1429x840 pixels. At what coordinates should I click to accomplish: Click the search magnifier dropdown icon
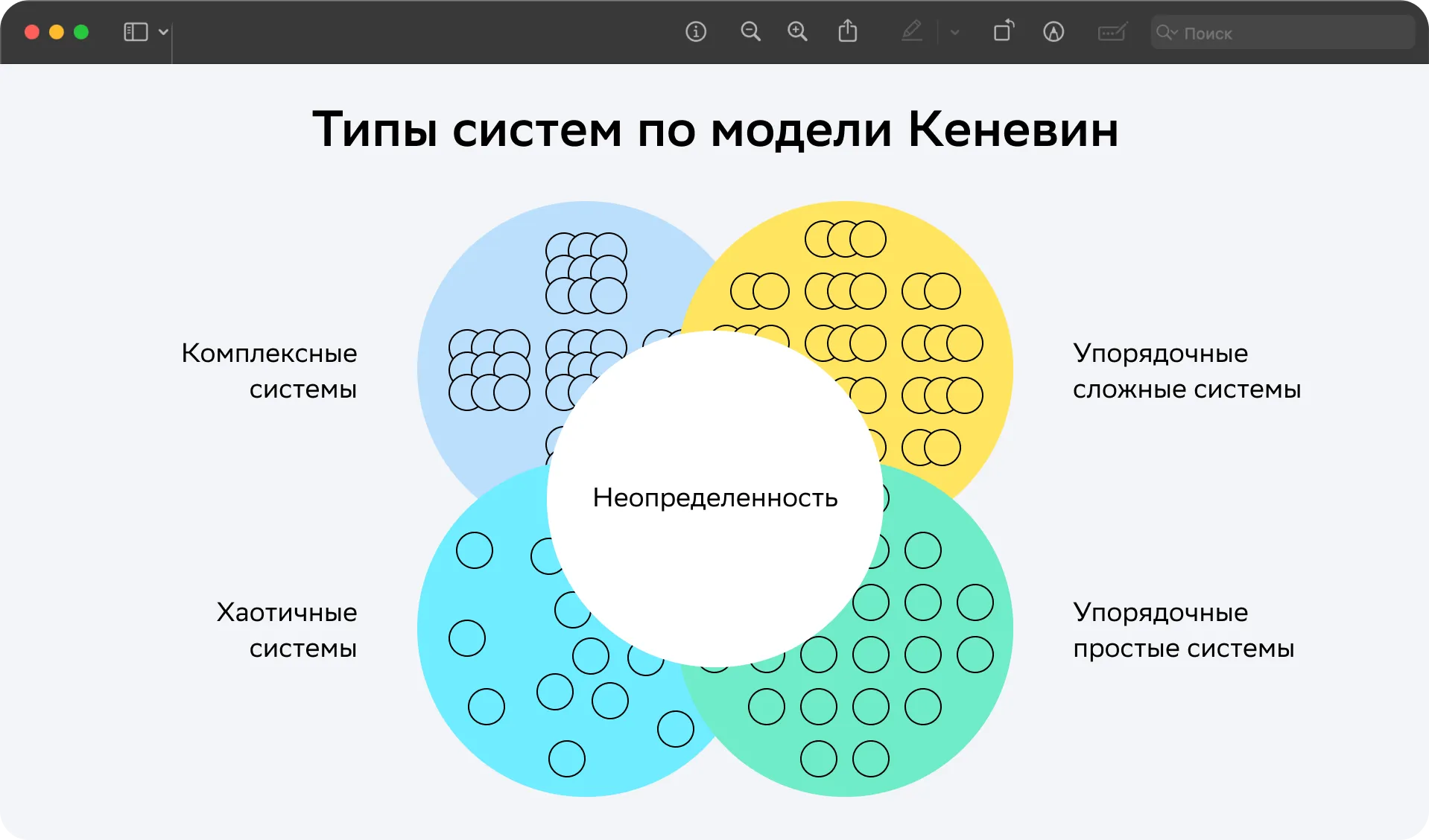tap(1166, 33)
